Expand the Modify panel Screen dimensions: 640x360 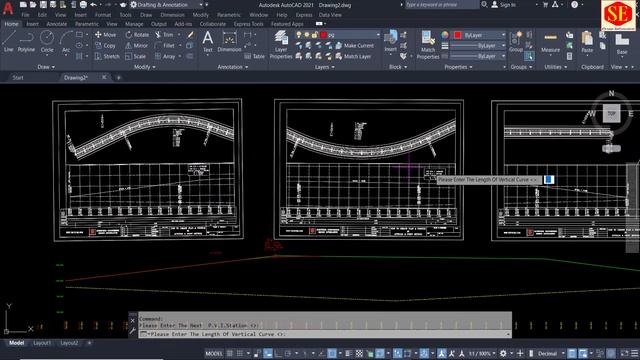coord(144,67)
